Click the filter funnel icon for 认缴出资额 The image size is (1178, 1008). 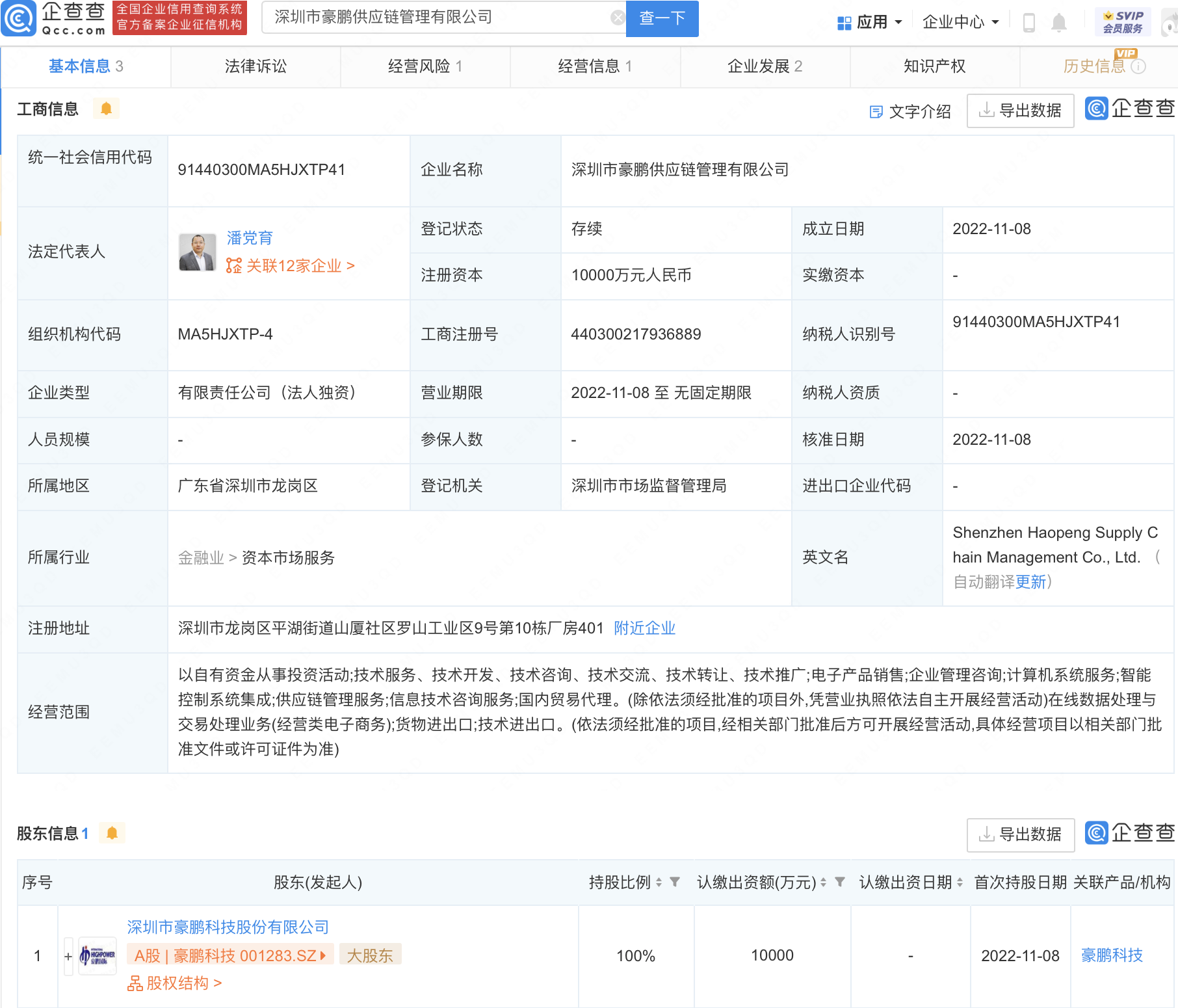[x=840, y=882]
